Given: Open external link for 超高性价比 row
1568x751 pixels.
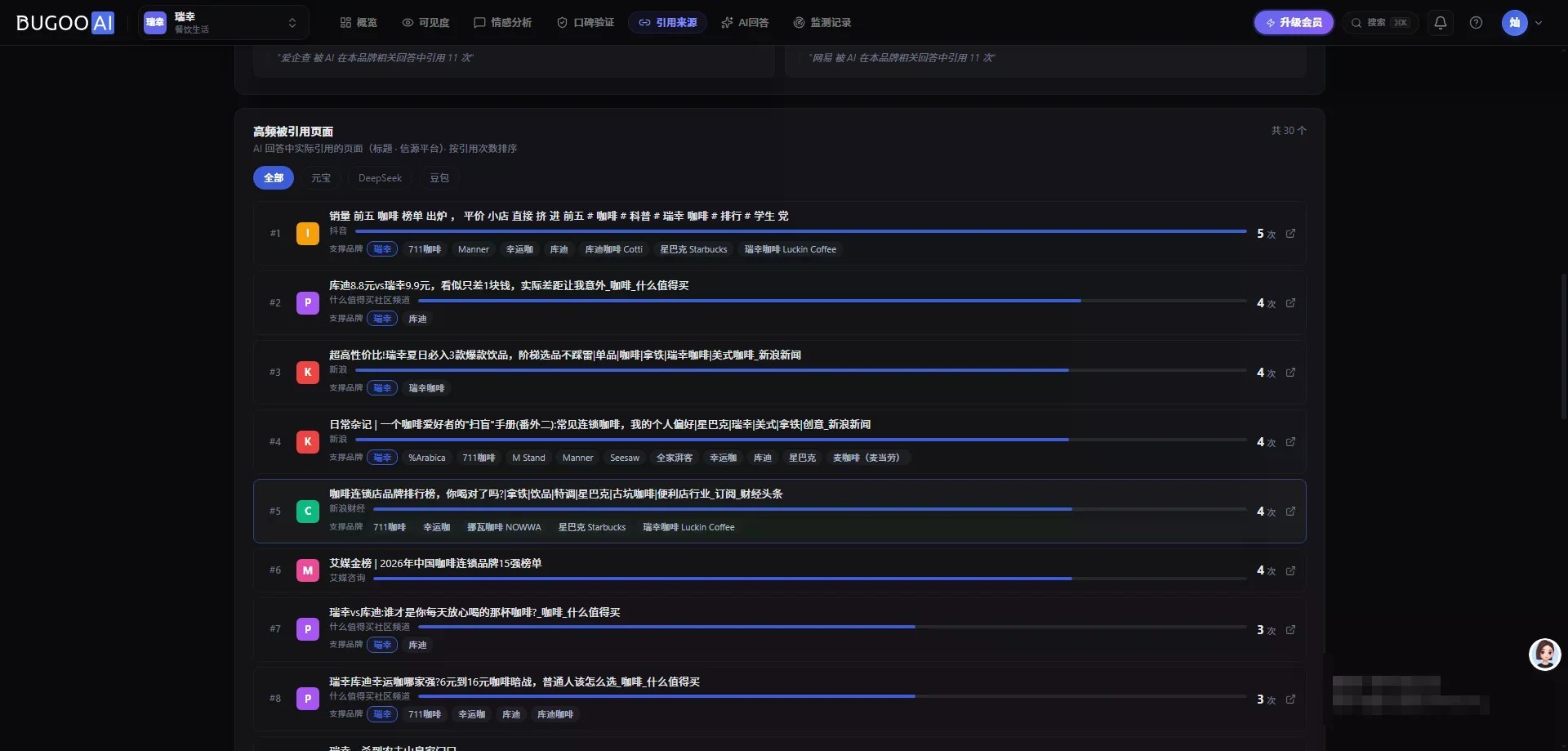Looking at the screenshot, I should [1290, 373].
